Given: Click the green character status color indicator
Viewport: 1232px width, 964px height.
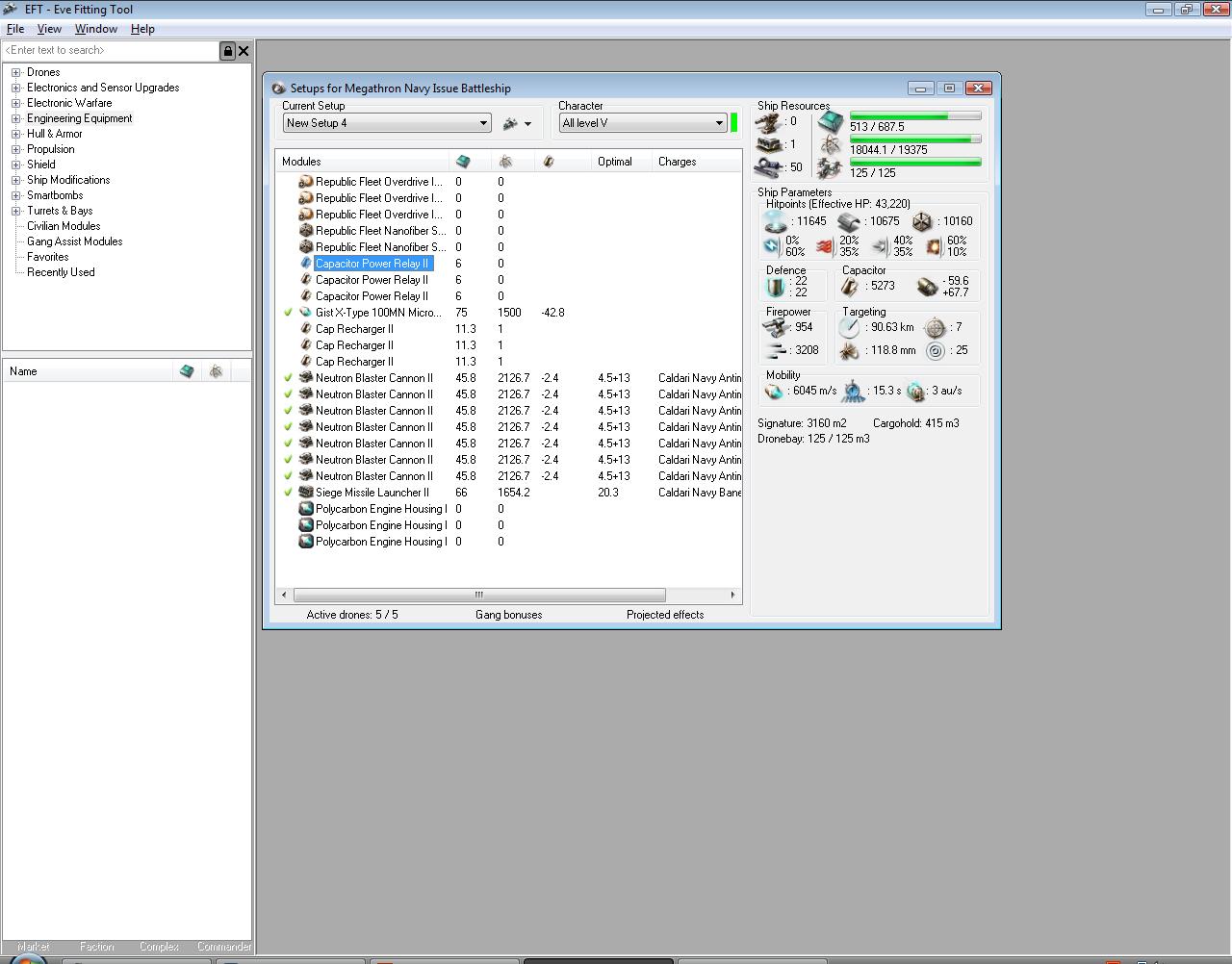Looking at the screenshot, I should [x=734, y=123].
